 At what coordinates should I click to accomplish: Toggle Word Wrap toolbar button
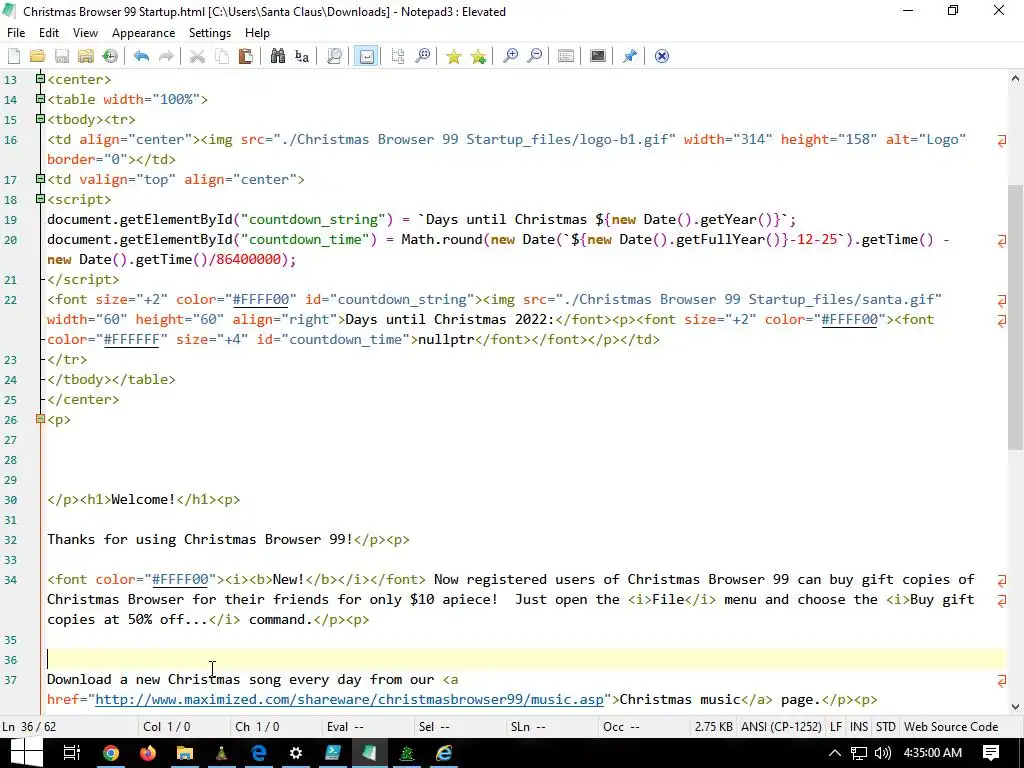coord(366,56)
